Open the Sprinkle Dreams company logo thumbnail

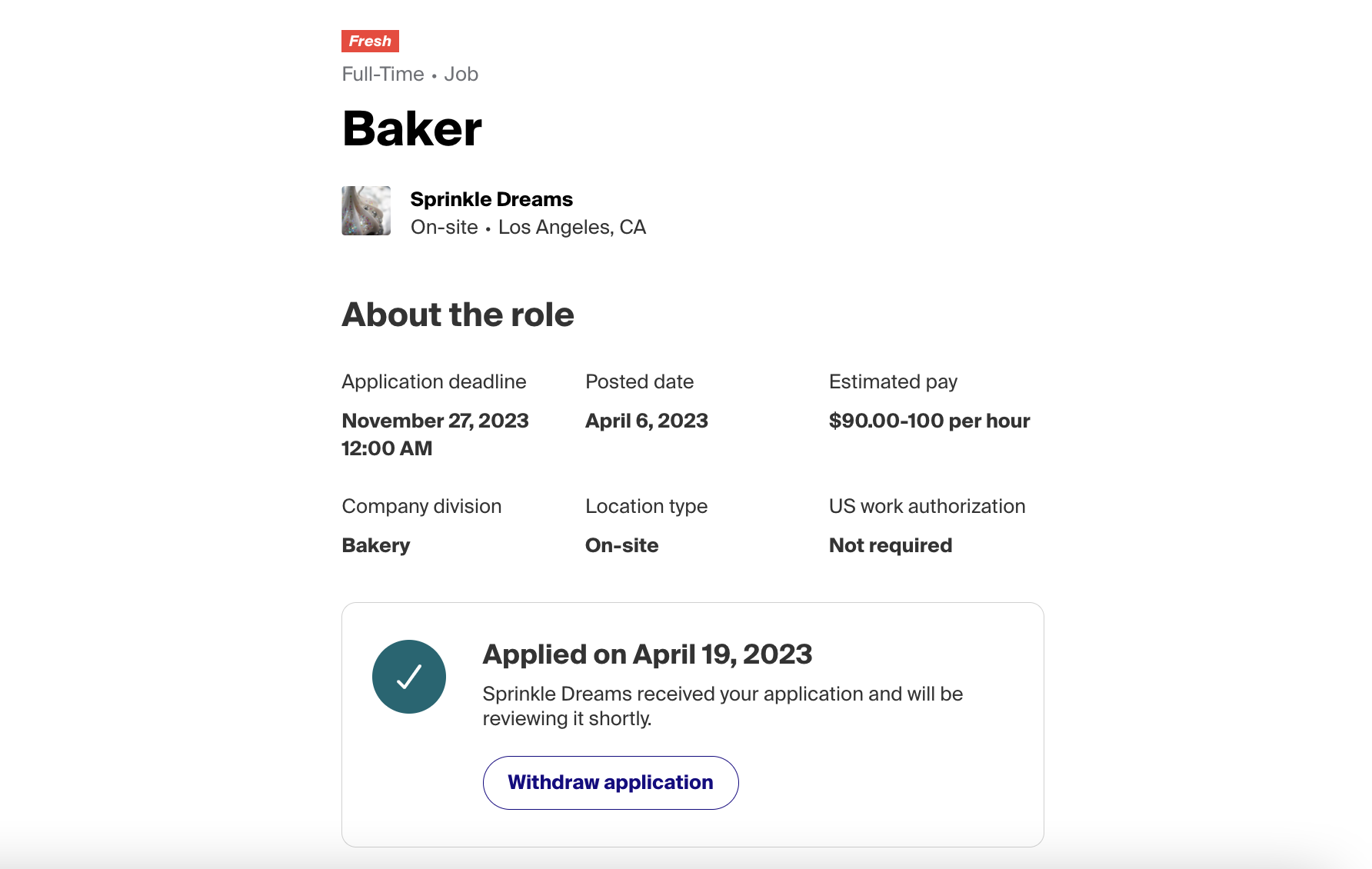click(x=366, y=211)
